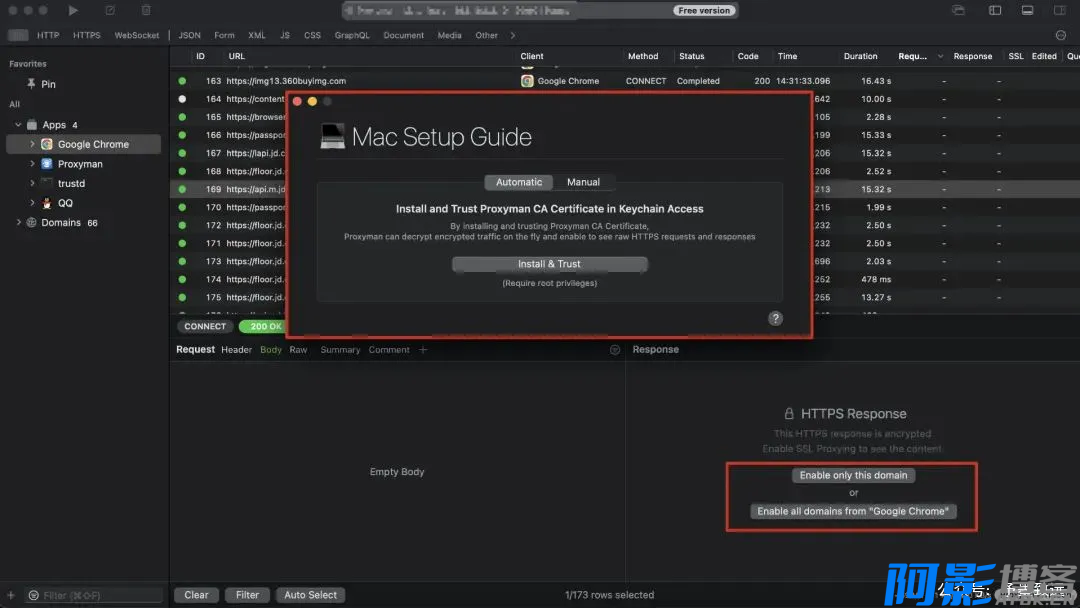Click white status dot of row 164
Screen dimensions: 1080x608
pyautogui.click(x=182, y=98)
